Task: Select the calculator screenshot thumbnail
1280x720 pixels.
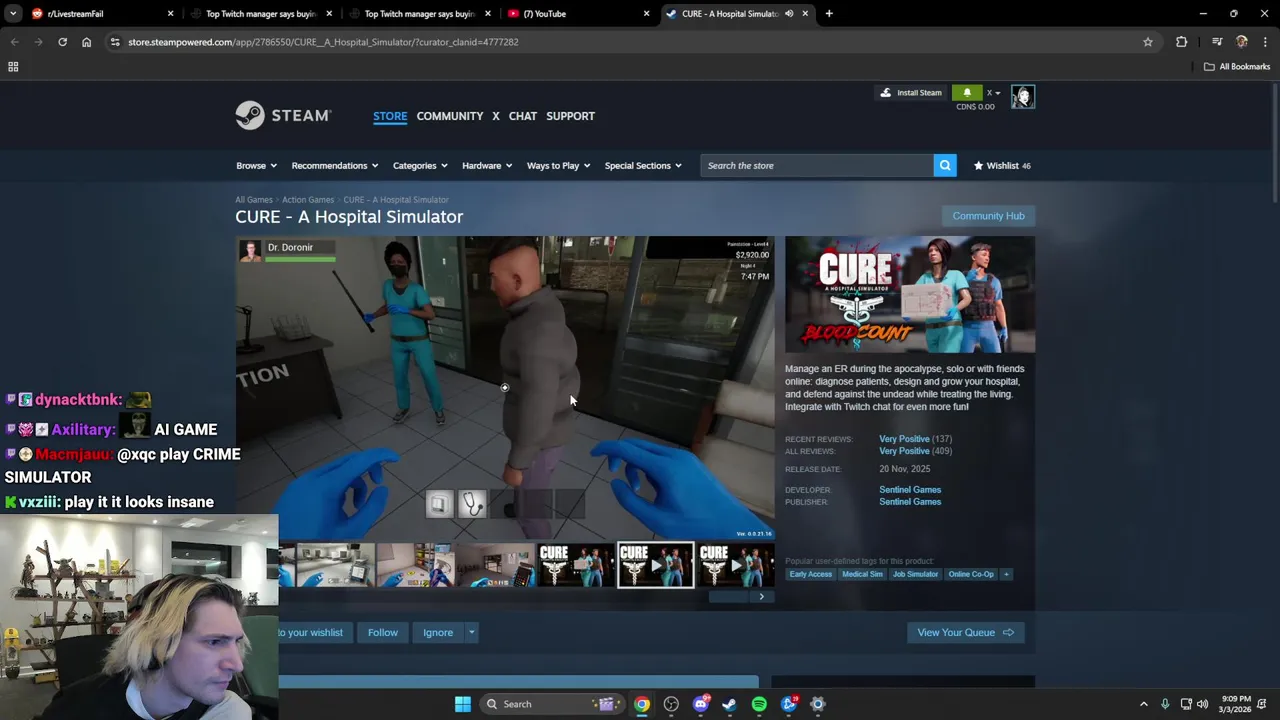Action: click(496, 565)
